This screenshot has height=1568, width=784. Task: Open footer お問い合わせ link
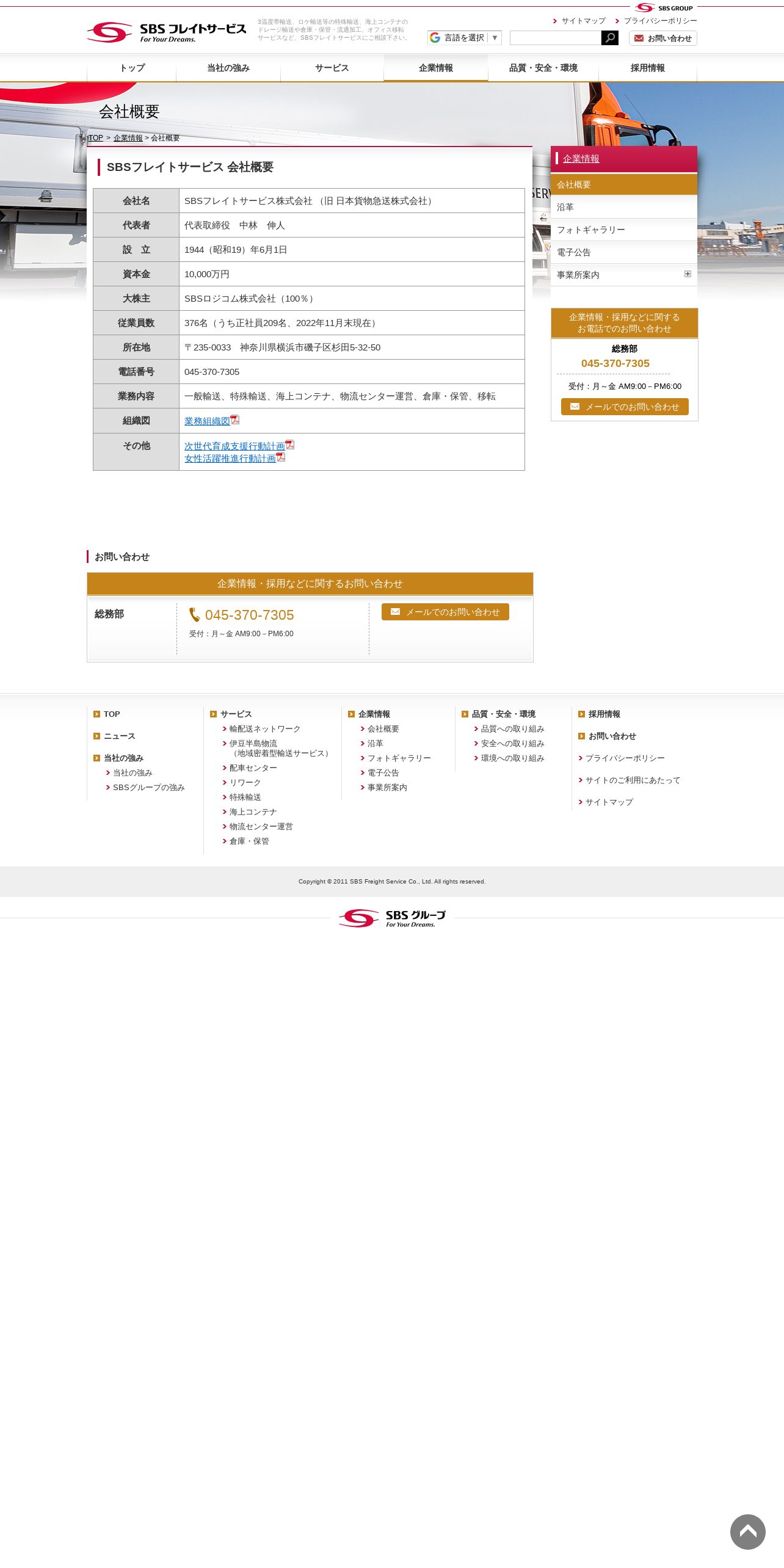pos(612,736)
